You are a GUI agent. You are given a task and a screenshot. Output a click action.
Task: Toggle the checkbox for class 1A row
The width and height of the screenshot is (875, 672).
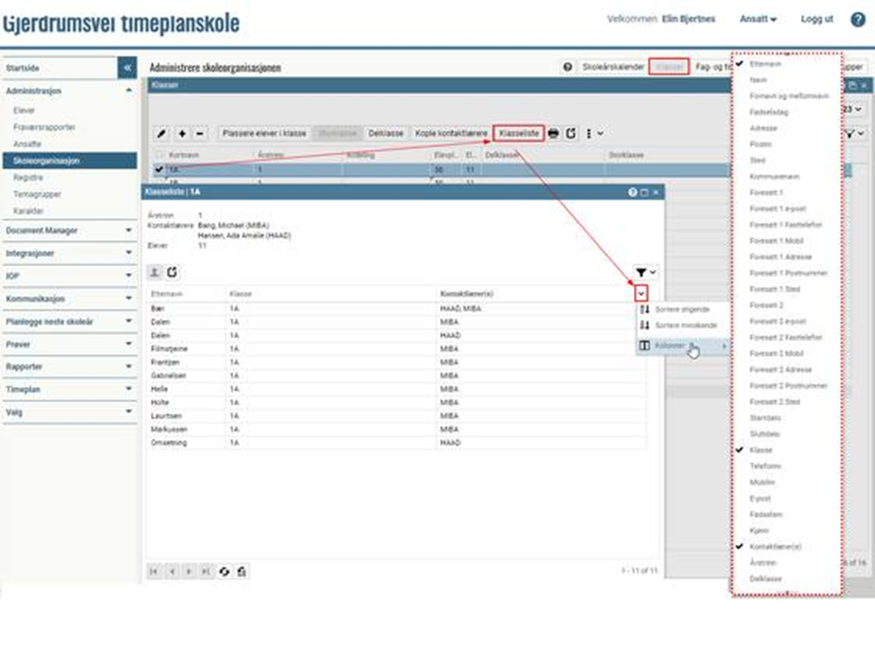click(159, 170)
